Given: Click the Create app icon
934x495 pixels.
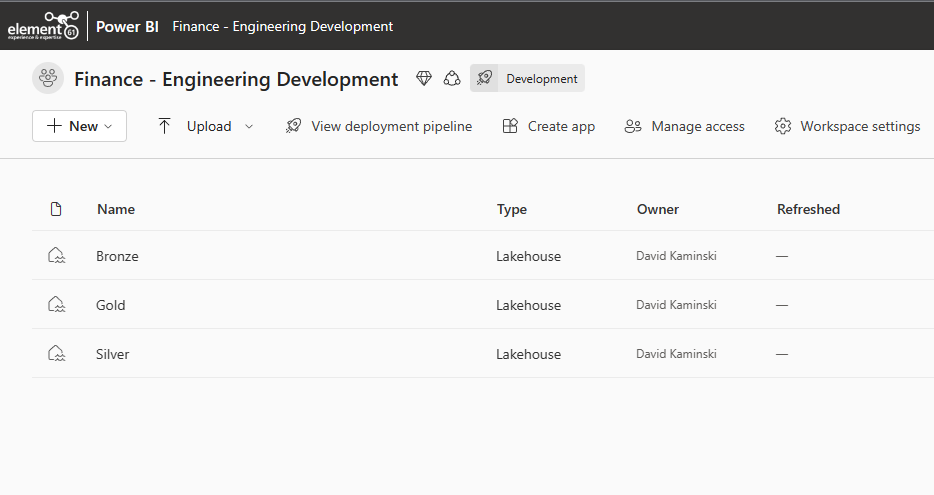Looking at the screenshot, I should point(510,126).
